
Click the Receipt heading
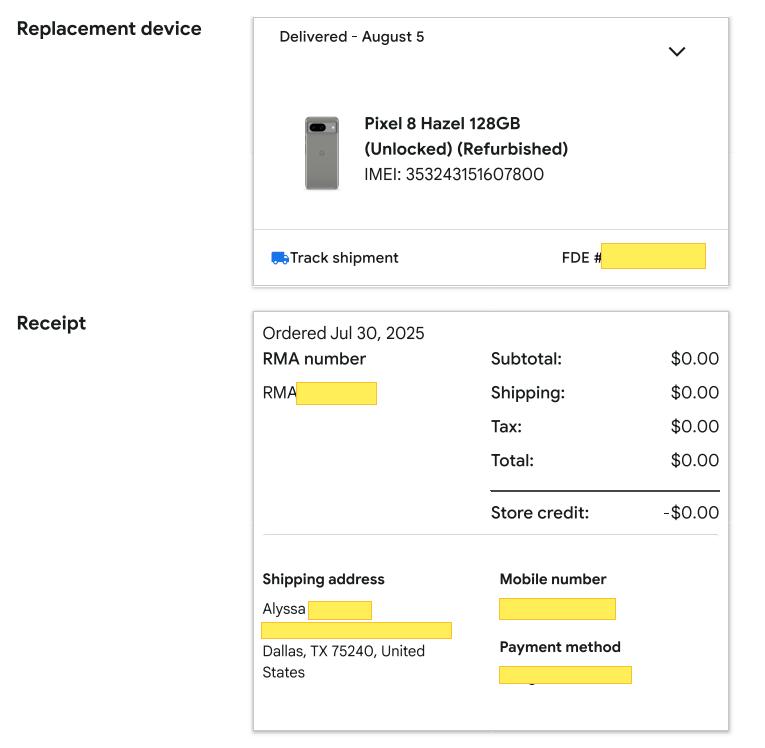51,323
